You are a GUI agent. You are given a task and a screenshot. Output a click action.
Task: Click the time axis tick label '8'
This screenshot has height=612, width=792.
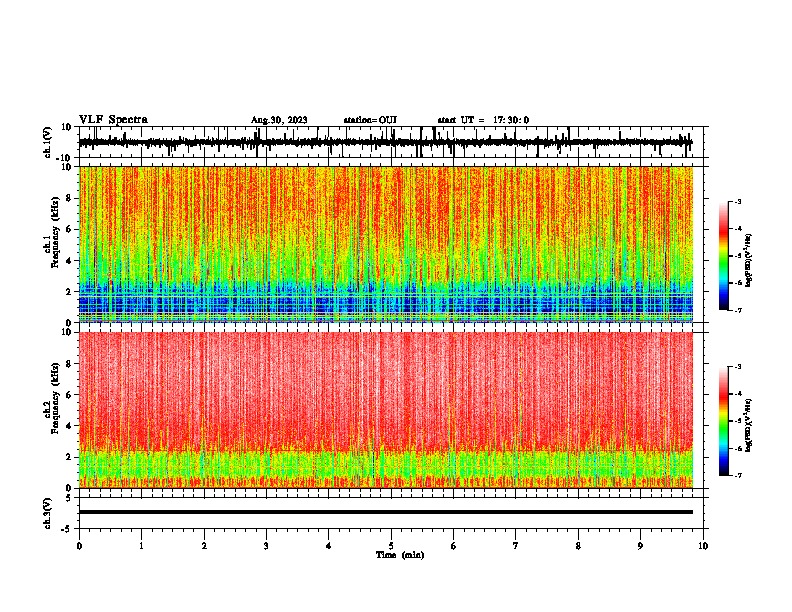(578, 546)
